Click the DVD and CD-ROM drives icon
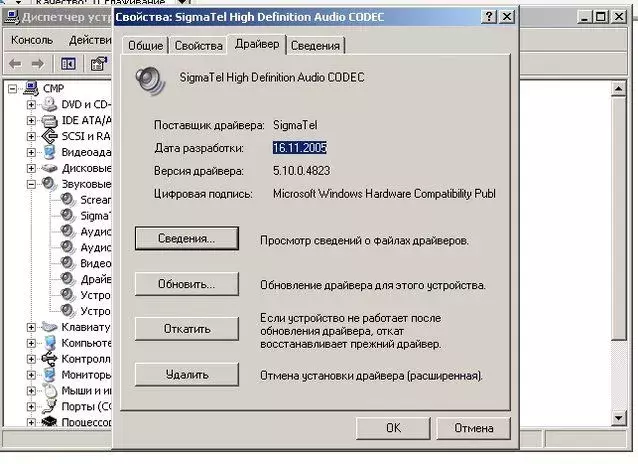 49,104
